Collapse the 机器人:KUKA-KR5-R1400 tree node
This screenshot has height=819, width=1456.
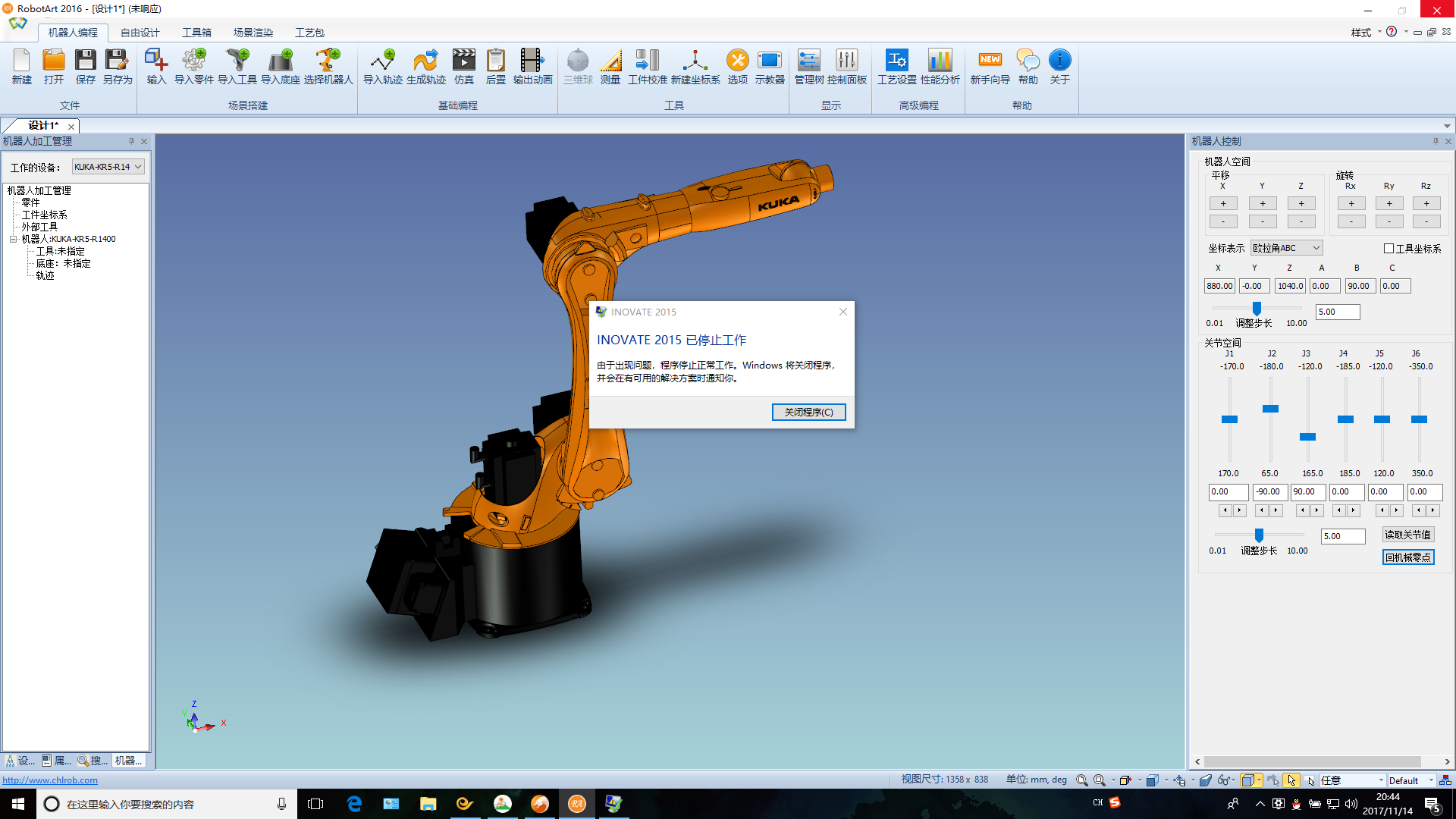pyautogui.click(x=13, y=239)
